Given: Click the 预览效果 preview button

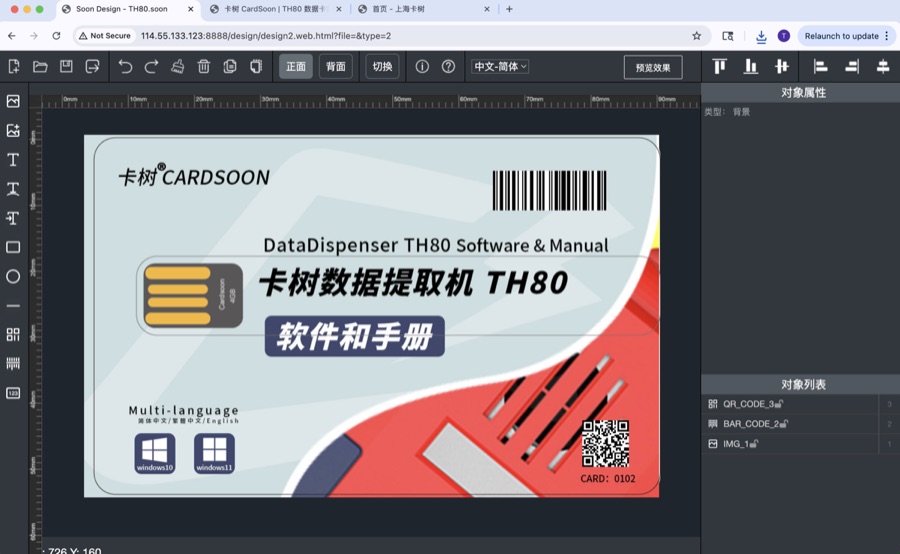Looking at the screenshot, I should point(653,67).
